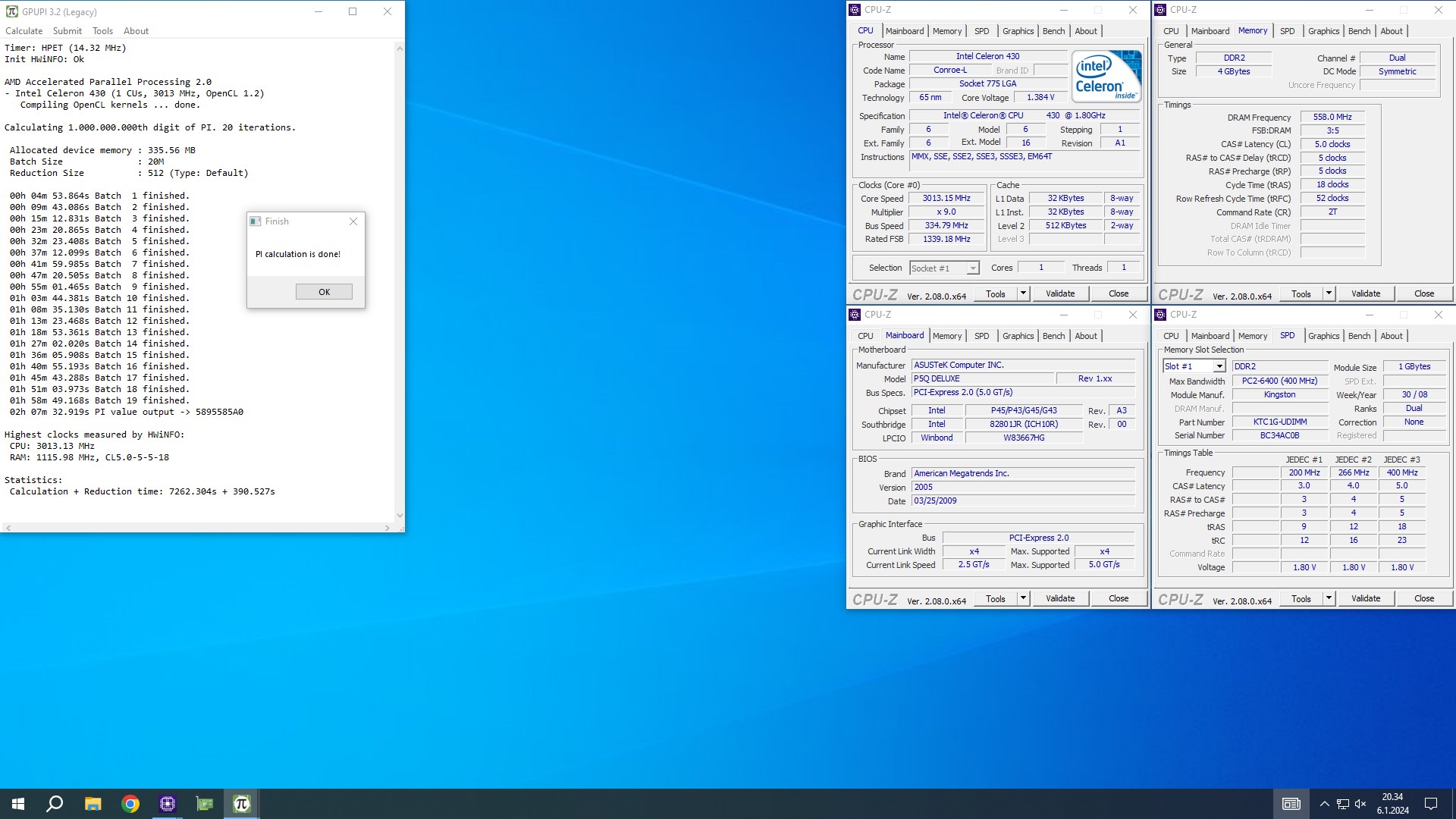Click Core Voltage value 1.384 V

(x=1040, y=97)
